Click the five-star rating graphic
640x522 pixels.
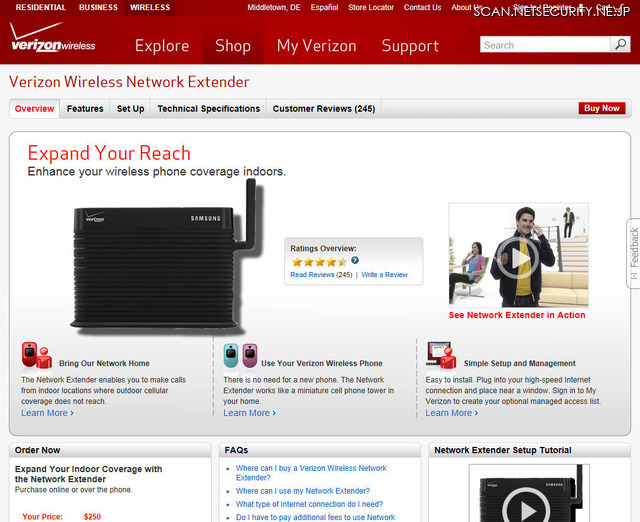pyautogui.click(x=318, y=262)
